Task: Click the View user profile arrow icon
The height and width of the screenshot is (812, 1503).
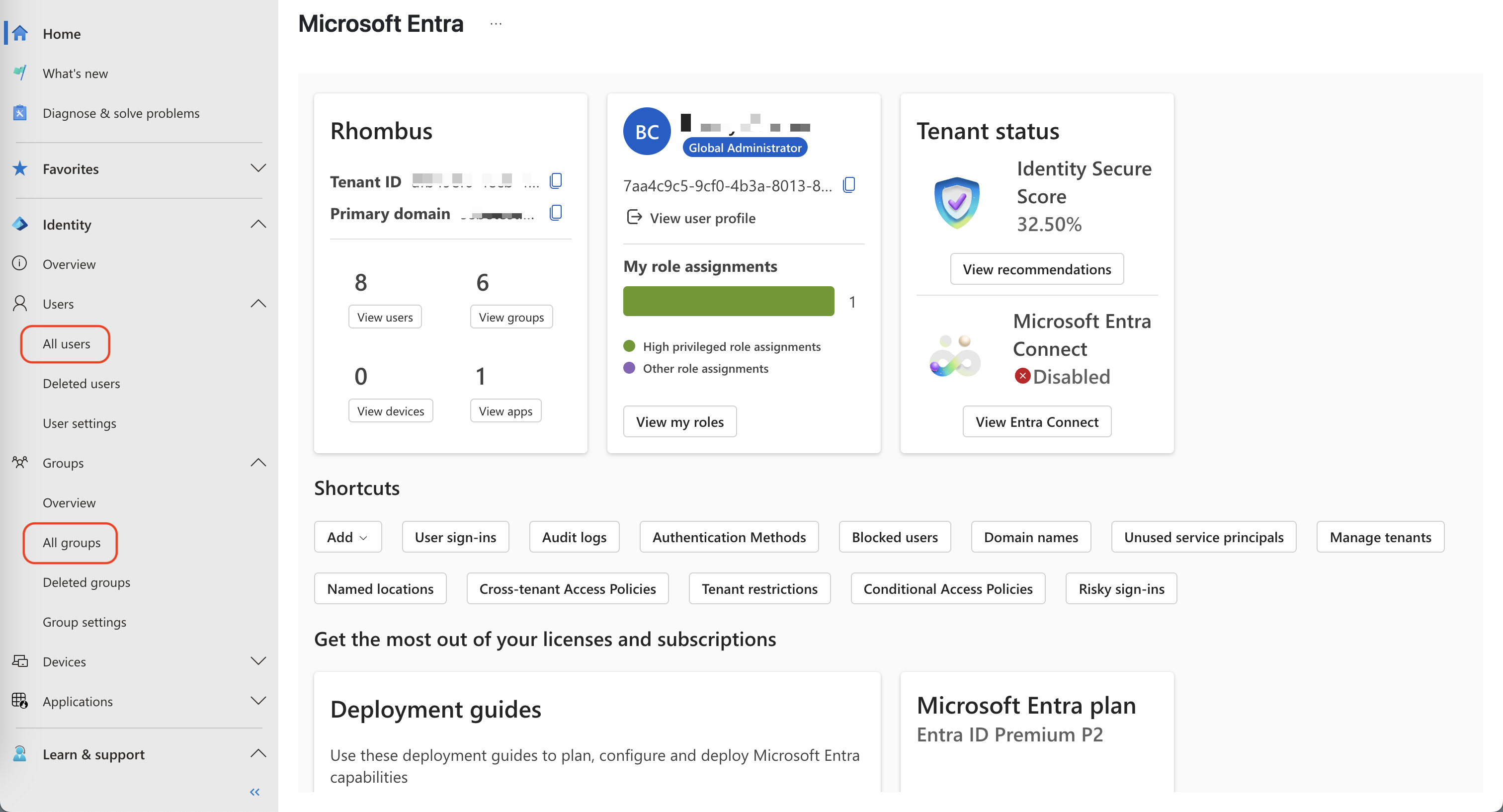Action: click(x=634, y=217)
